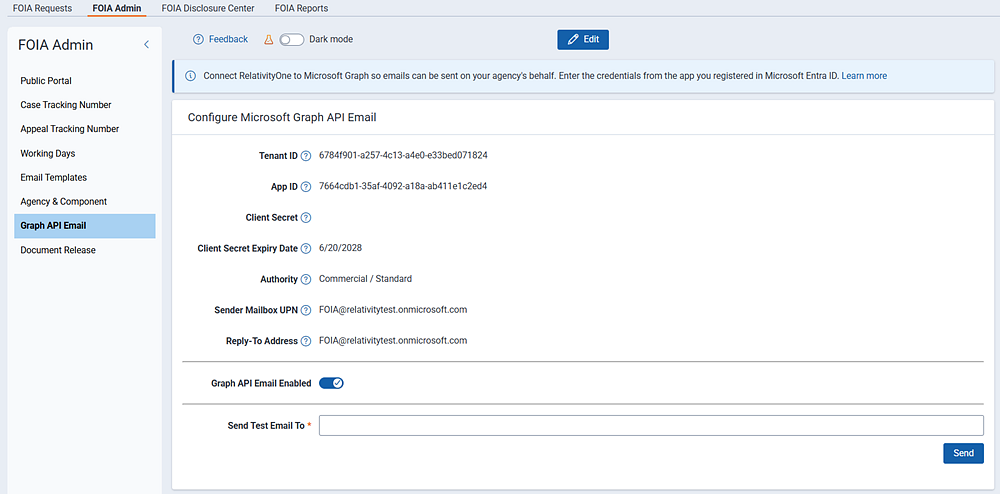Image resolution: width=1000 pixels, height=494 pixels.
Task: Click expiry date 6/20/2028
Action: pyautogui.click(x=341, y=248)
